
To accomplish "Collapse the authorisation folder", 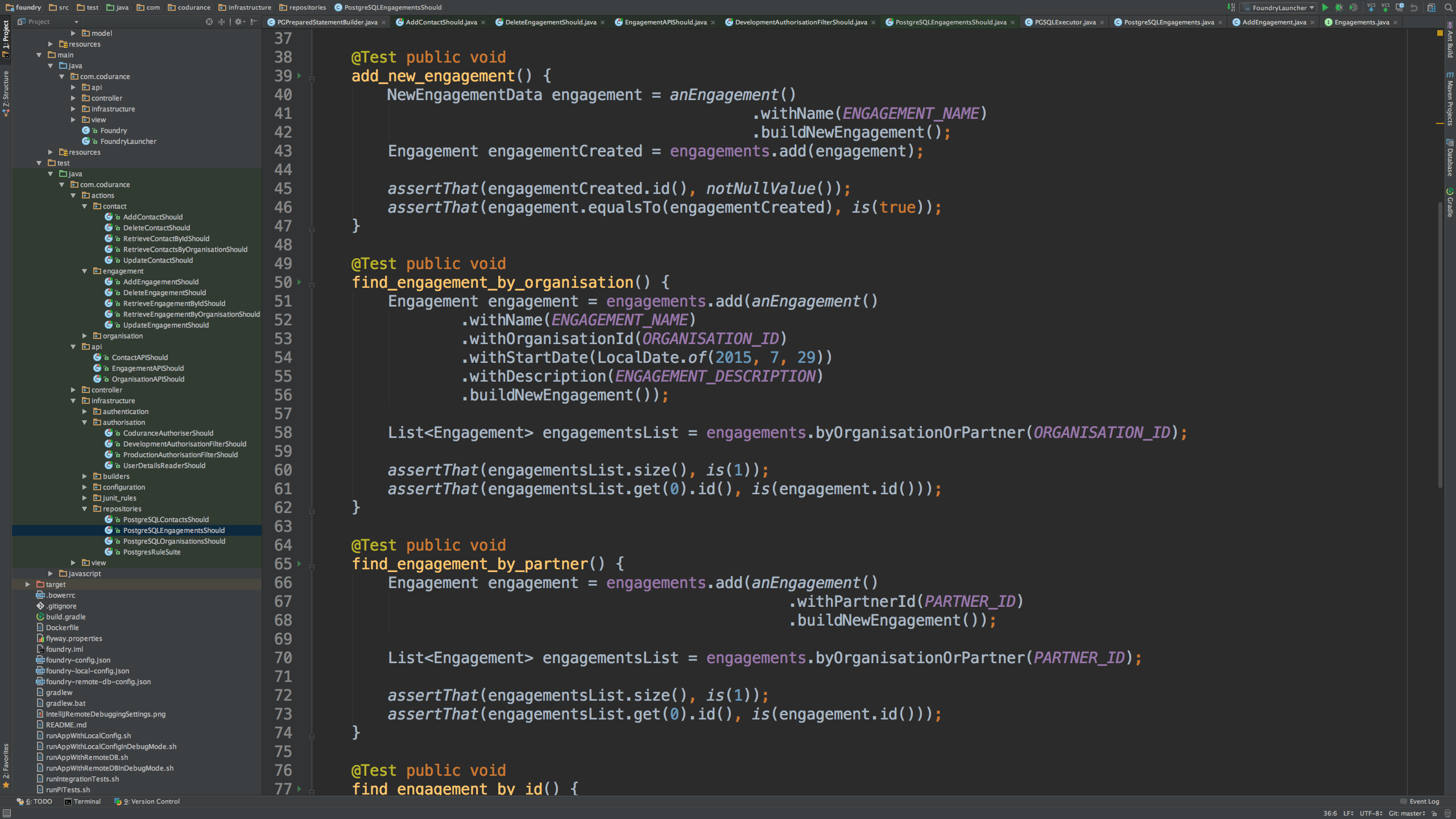I will (84, 423).
